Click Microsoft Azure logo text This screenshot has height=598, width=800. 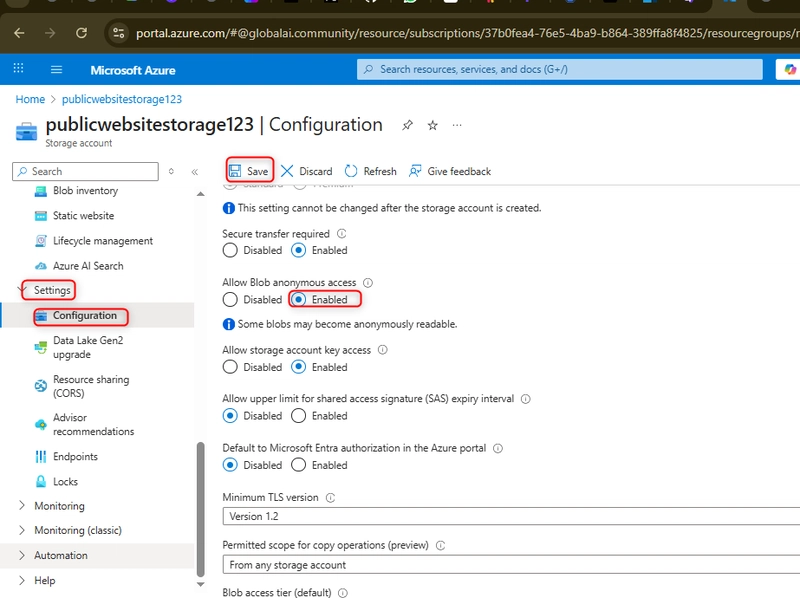(x=133, y=70)
